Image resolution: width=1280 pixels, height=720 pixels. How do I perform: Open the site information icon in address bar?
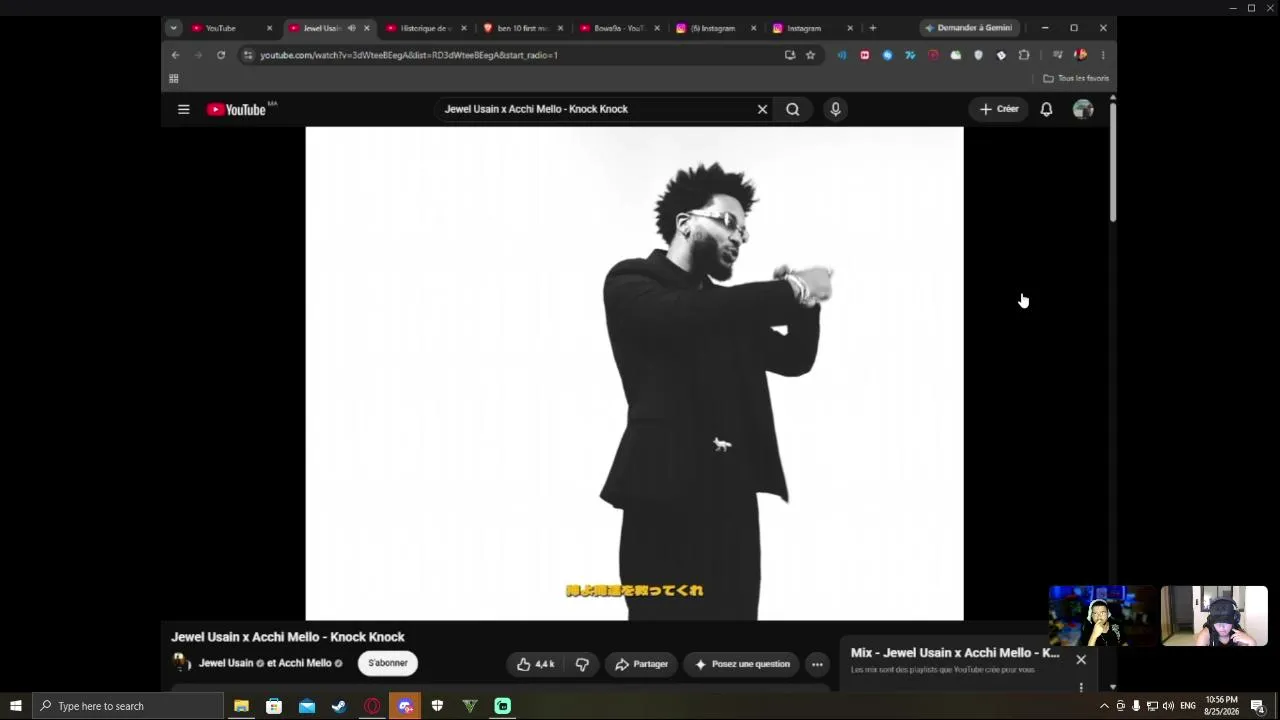click(x=248, y=55)
